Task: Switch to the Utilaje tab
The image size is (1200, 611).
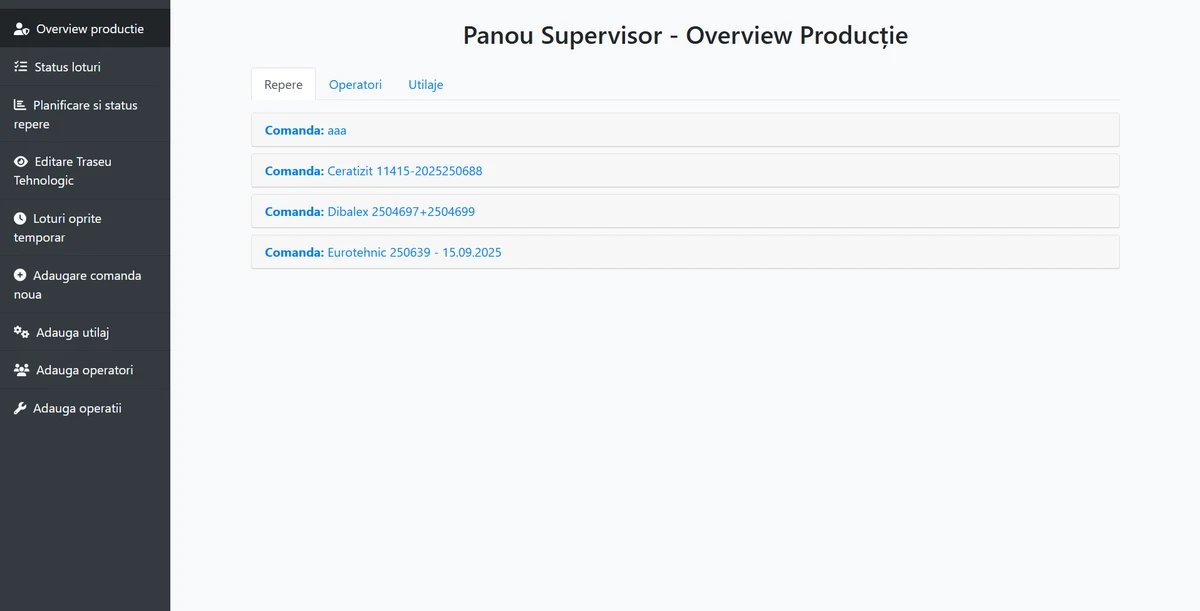Action: (x=425, y=85)
